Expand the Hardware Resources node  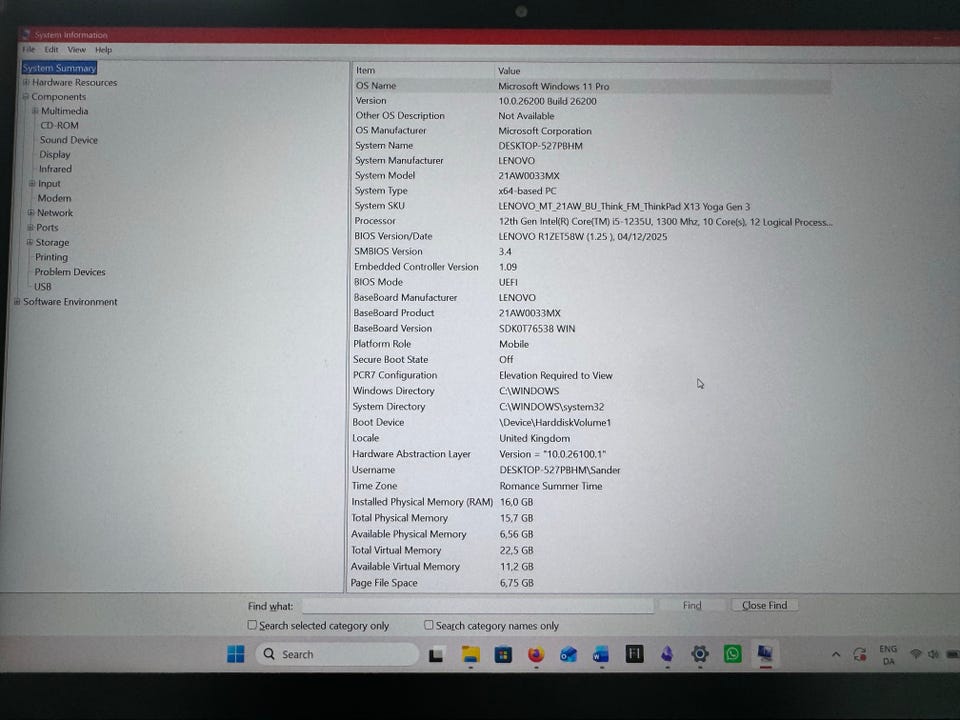pyautogui.click(x=26, y=82)
